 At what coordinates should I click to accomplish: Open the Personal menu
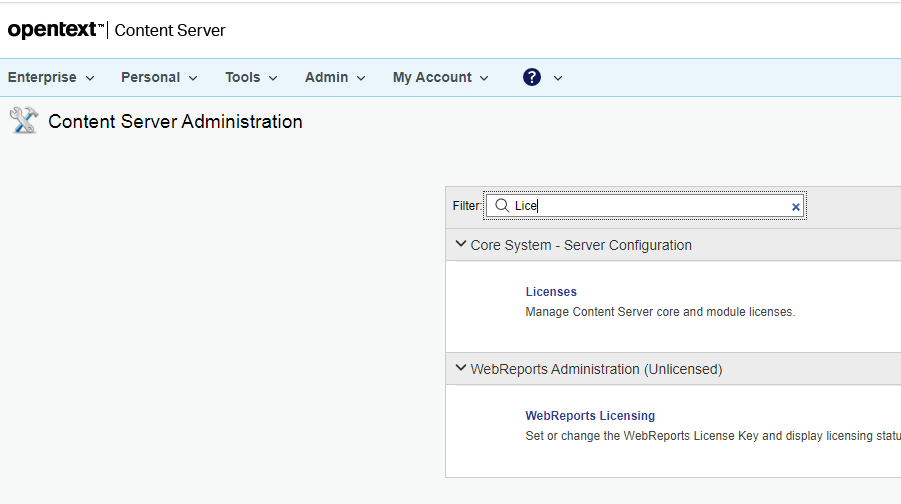coord(159,77)
